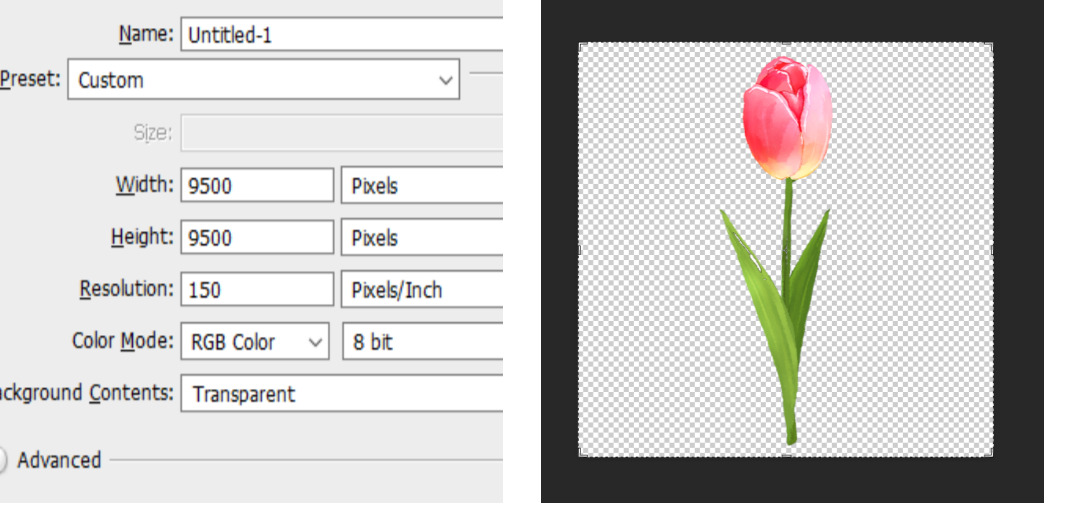1080x520 pixels.
Task: Click the Height value field
Action: pyautogui.click(x=256, y=238)
